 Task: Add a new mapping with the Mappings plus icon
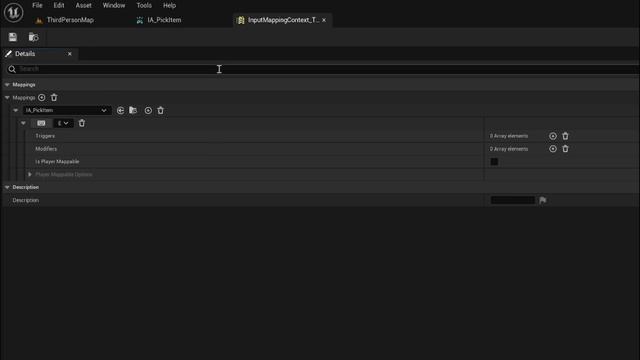(x=42, y=98)
